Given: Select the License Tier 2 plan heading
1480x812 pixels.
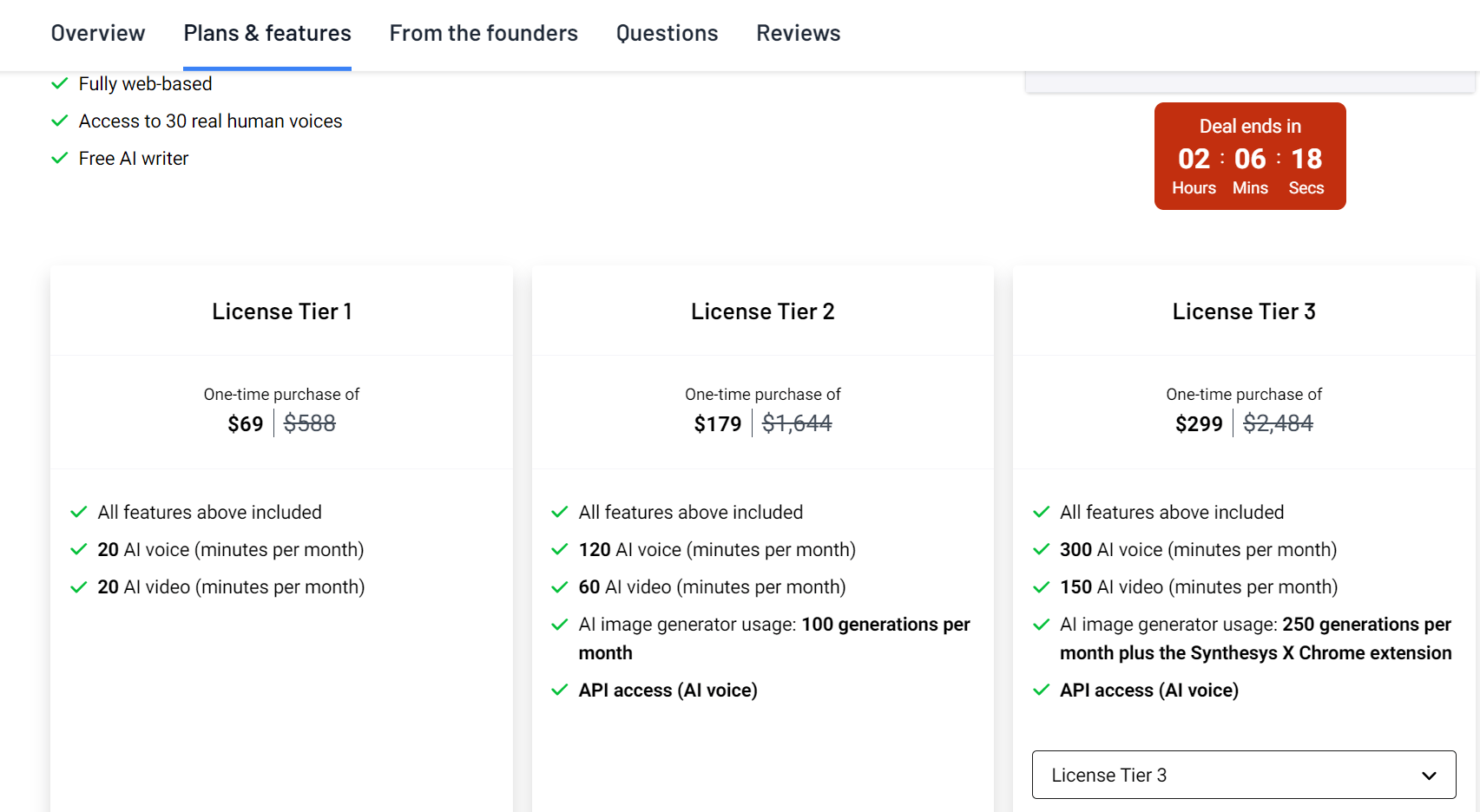Looking at the screenshot, I should pos(762,311).
